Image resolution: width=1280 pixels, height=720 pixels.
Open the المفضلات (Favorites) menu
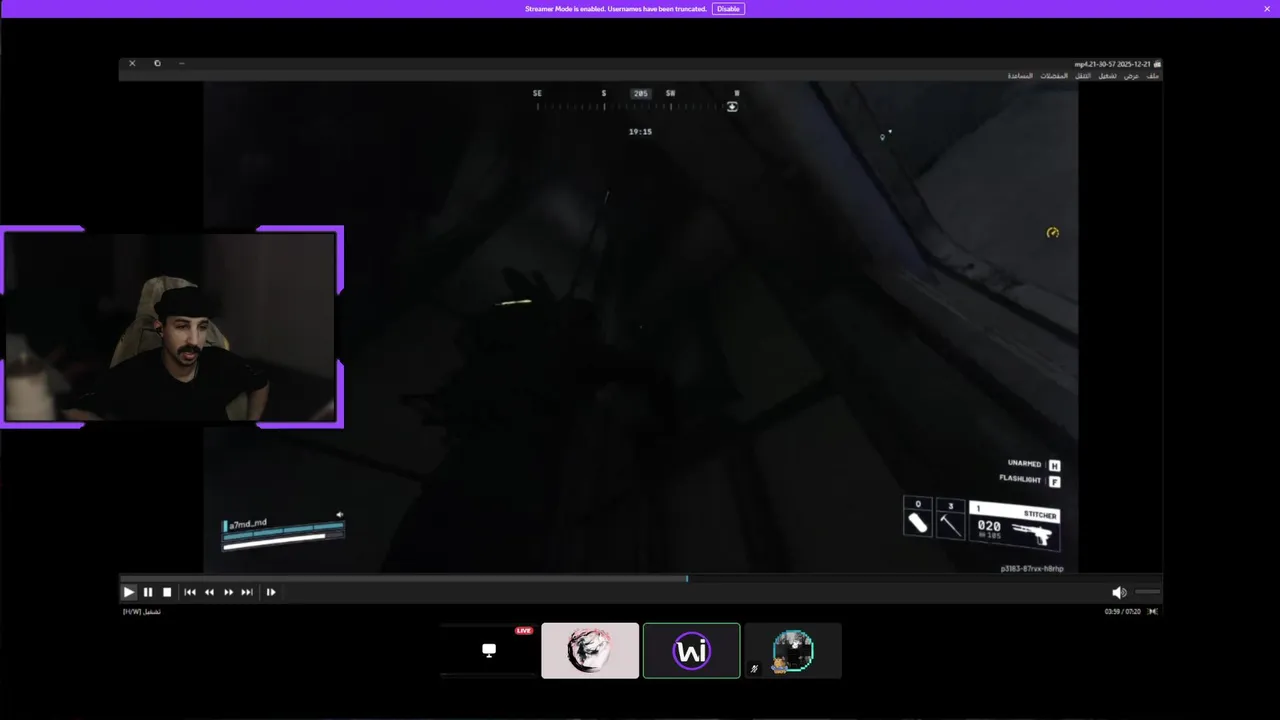[x=1054, y=76]
